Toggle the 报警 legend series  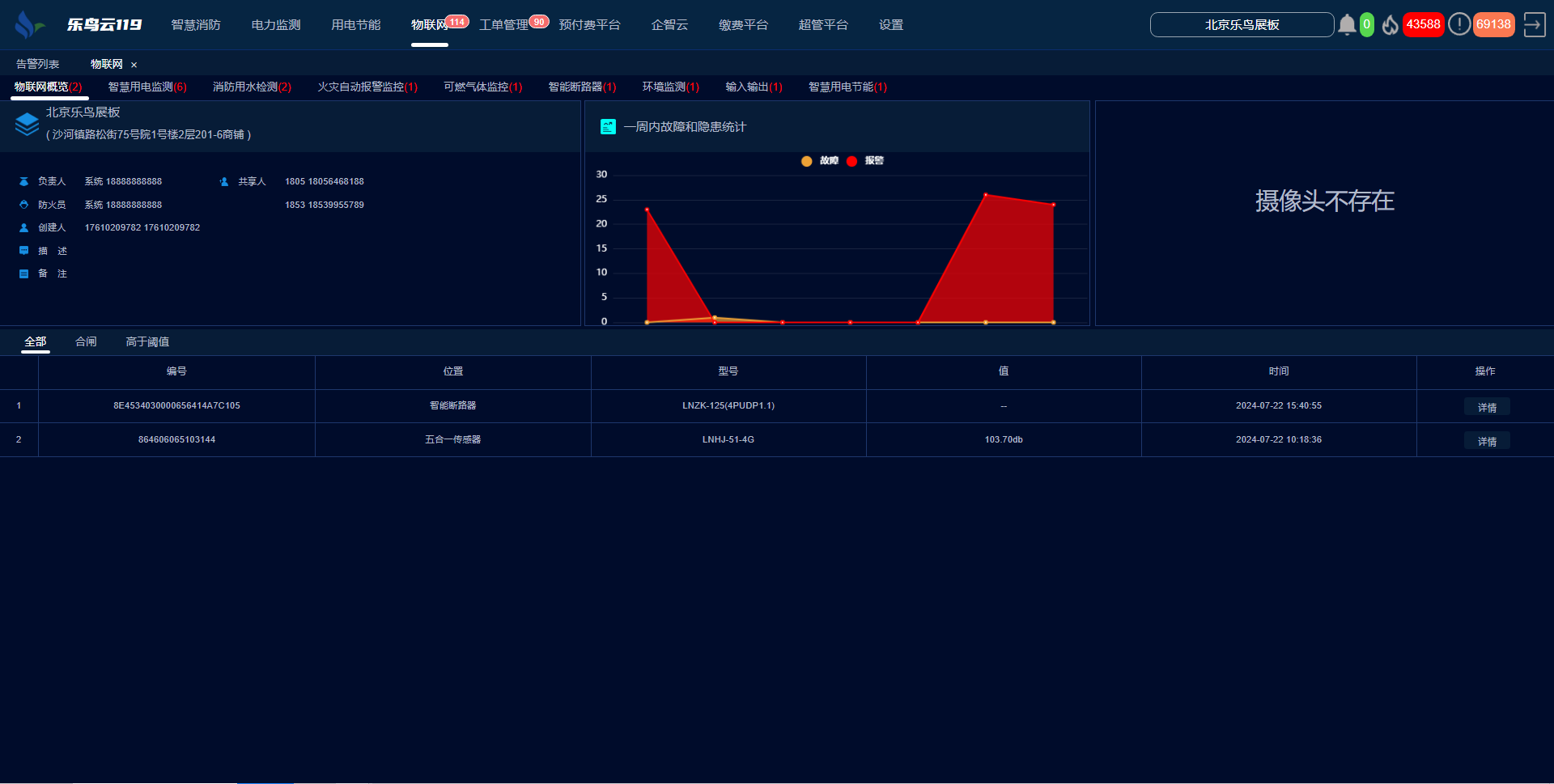(x=864, y=161)
